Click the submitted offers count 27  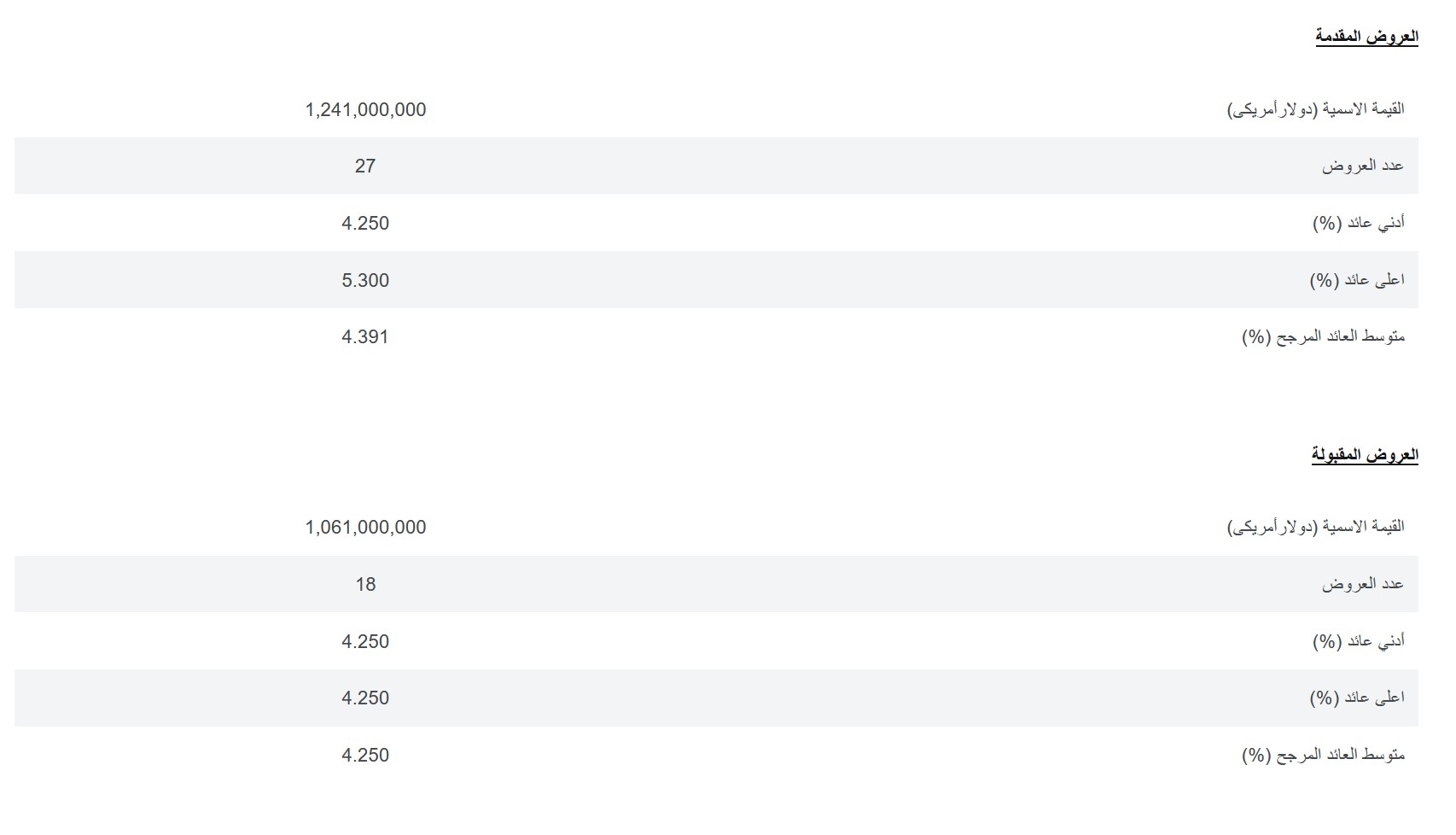point(365,166)
